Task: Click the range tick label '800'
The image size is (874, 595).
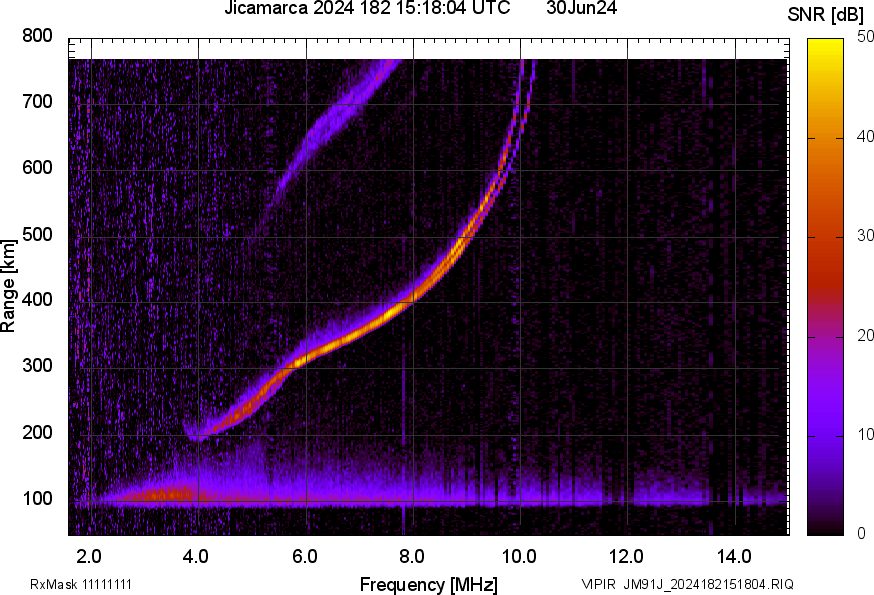Action: tap(37, 36)
